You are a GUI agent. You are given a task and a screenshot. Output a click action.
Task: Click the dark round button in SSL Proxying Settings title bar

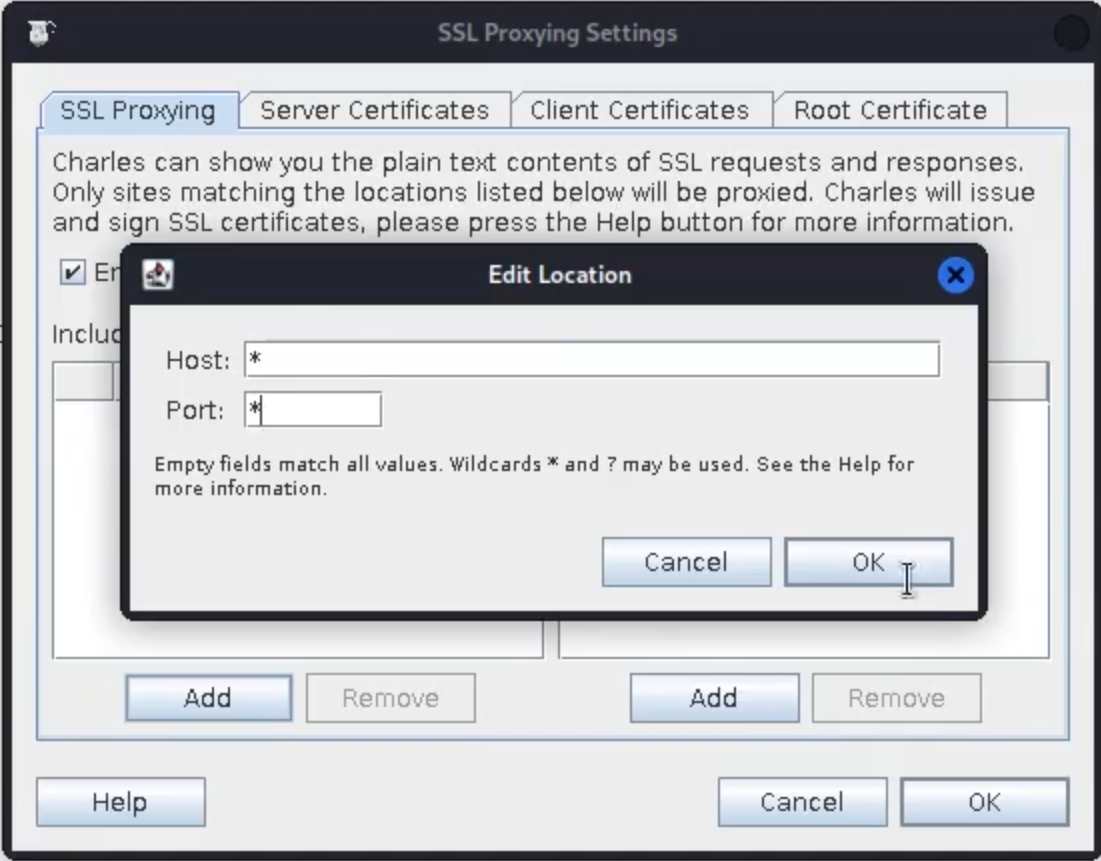pyautogui.click(x=1071, y=32)
